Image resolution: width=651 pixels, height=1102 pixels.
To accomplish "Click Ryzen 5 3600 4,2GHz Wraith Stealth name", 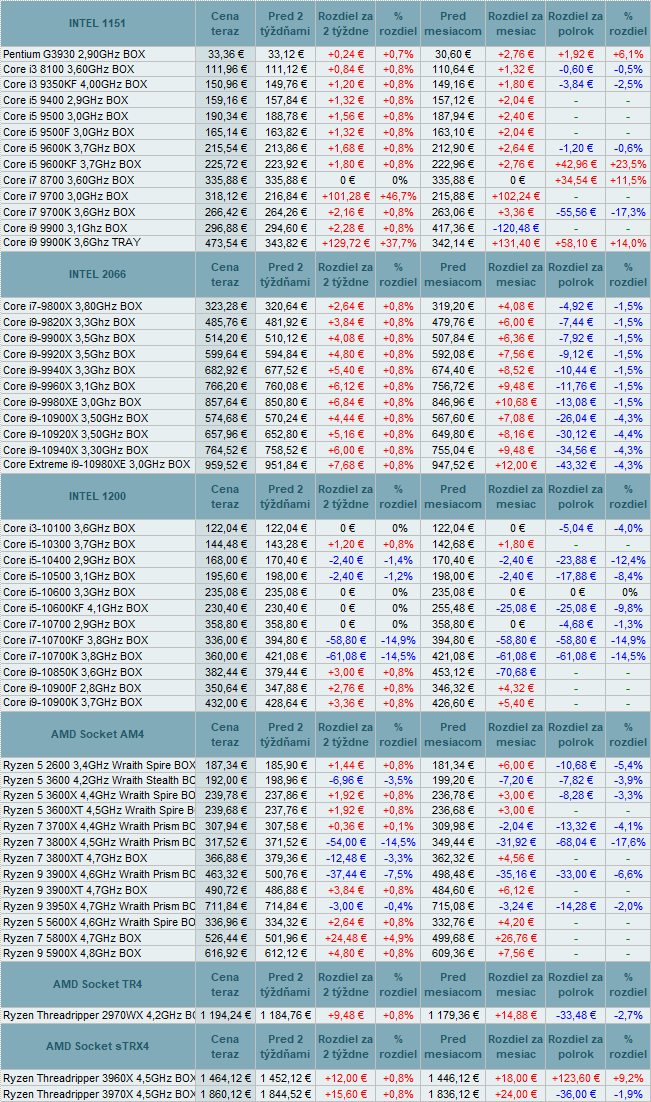I will click(x=98, y=780).
